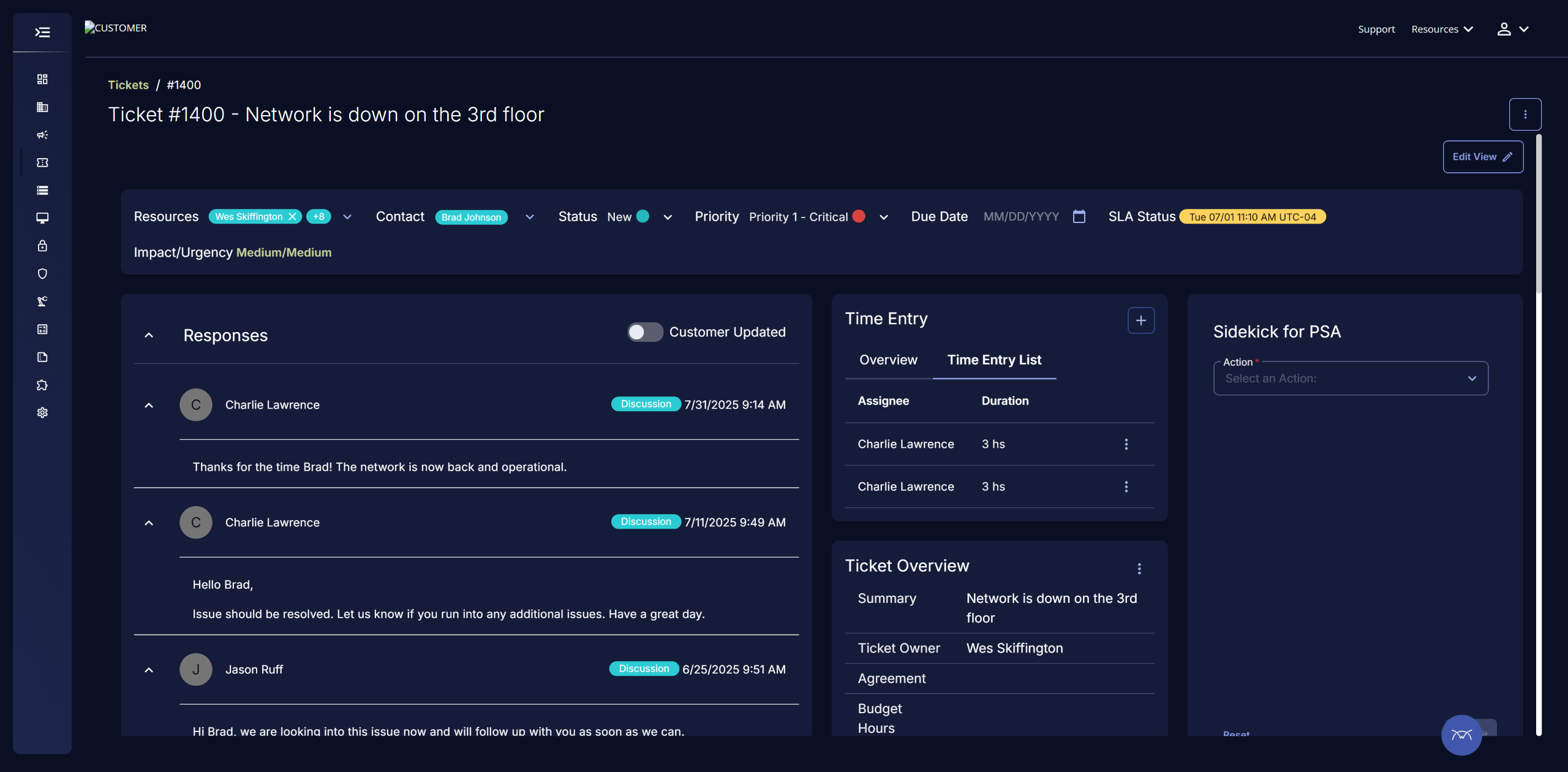Viewport: 1568px width, 772px height.
Task: Toggle the Customer Updated switch
Action: (644, 332)
